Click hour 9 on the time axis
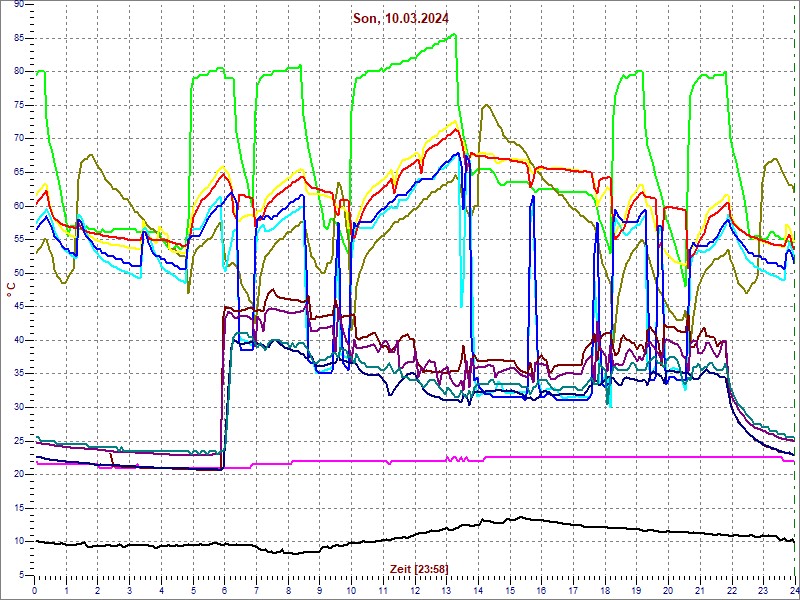The image size is (800, 600). pos(319,591)
